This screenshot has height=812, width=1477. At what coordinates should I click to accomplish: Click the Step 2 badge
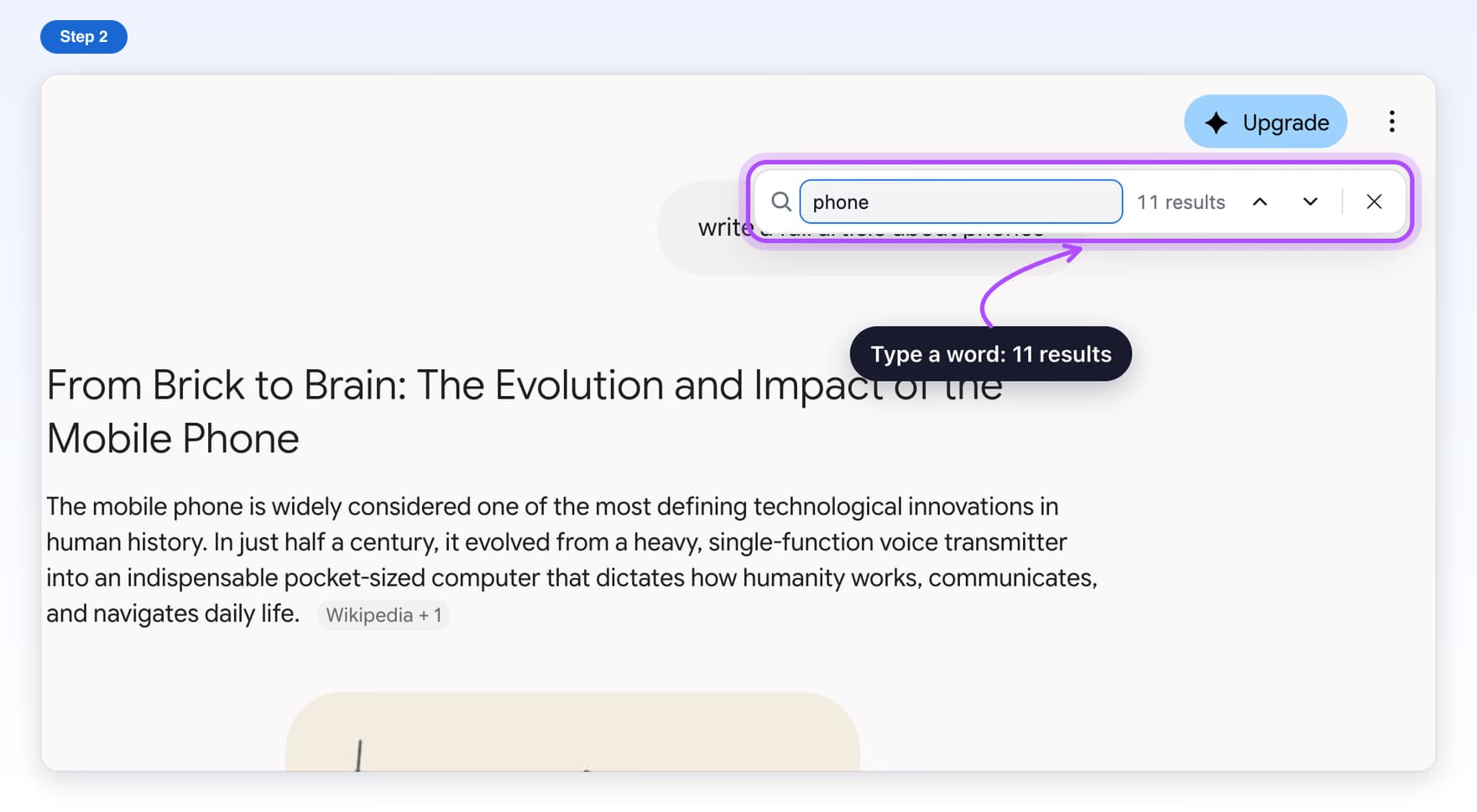pyautogui.click(x=84, y=37)
